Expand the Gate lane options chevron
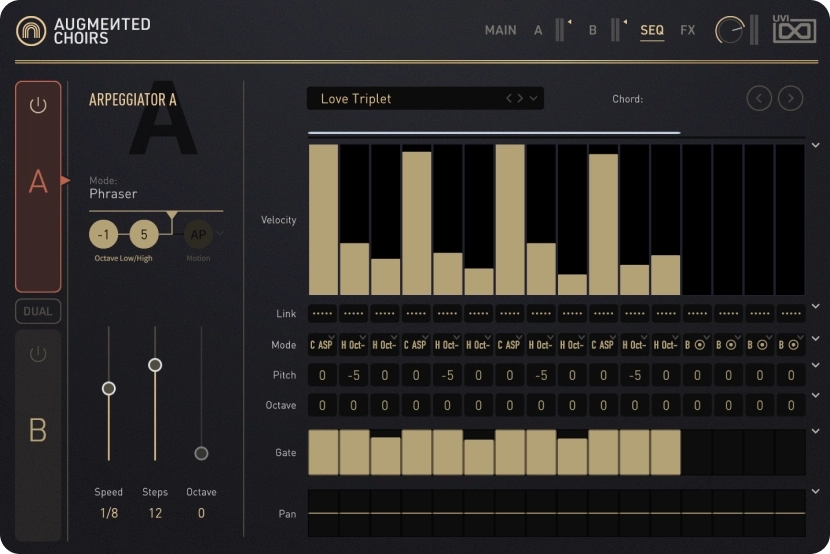The height and width of the screenshot is (554, 830). point(816,431)
